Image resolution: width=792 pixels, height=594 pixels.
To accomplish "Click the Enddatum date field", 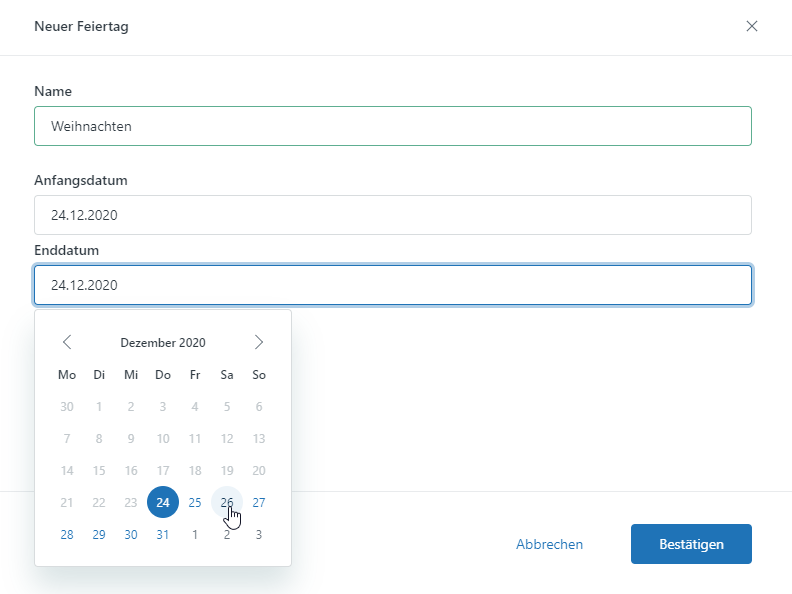I will 392,285.
